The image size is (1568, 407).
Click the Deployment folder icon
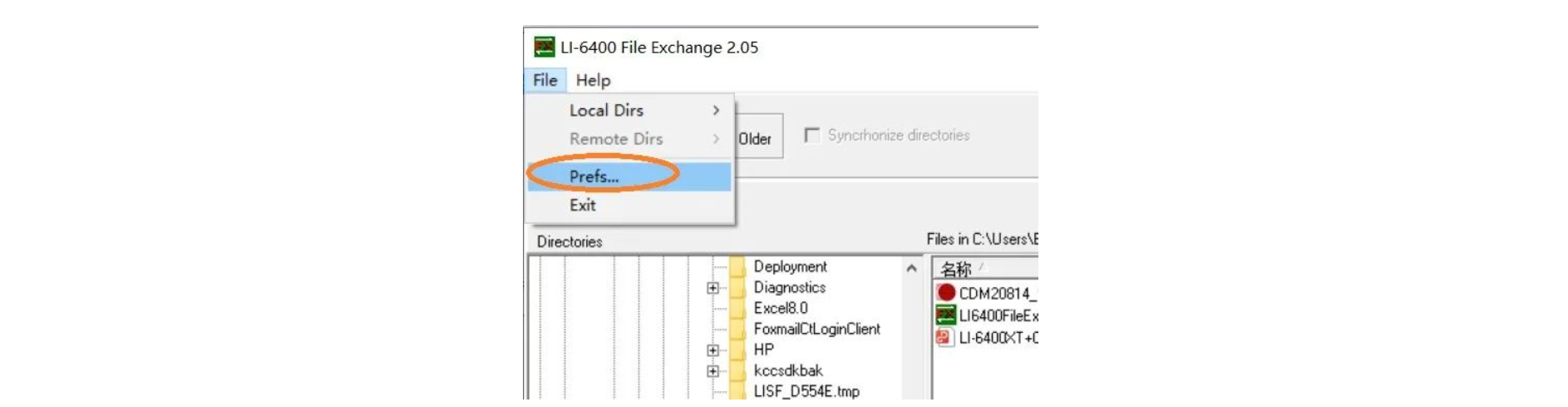pos(737,266)
